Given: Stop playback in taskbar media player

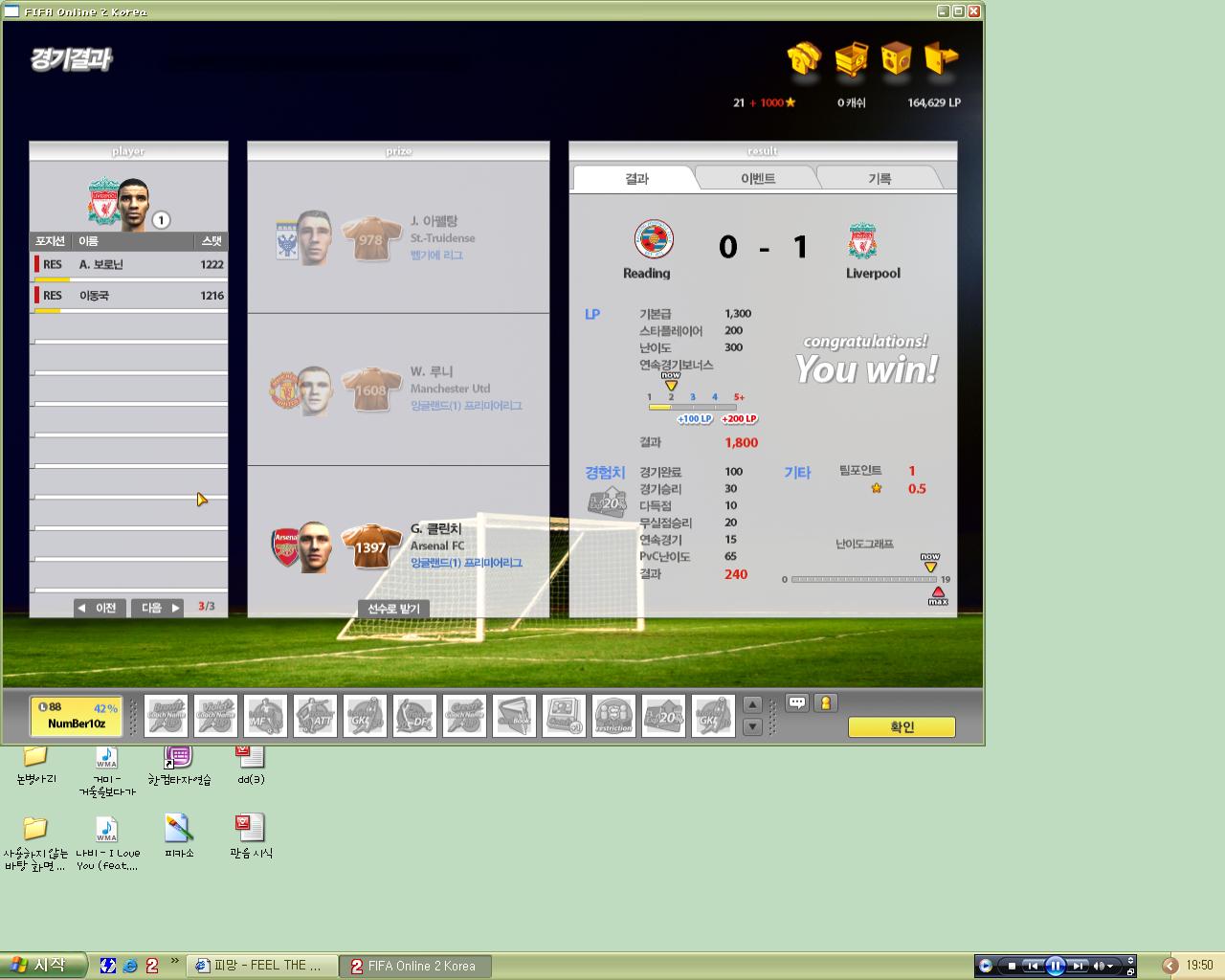Looking at the screenshot, I should (x=1012, y=967).
